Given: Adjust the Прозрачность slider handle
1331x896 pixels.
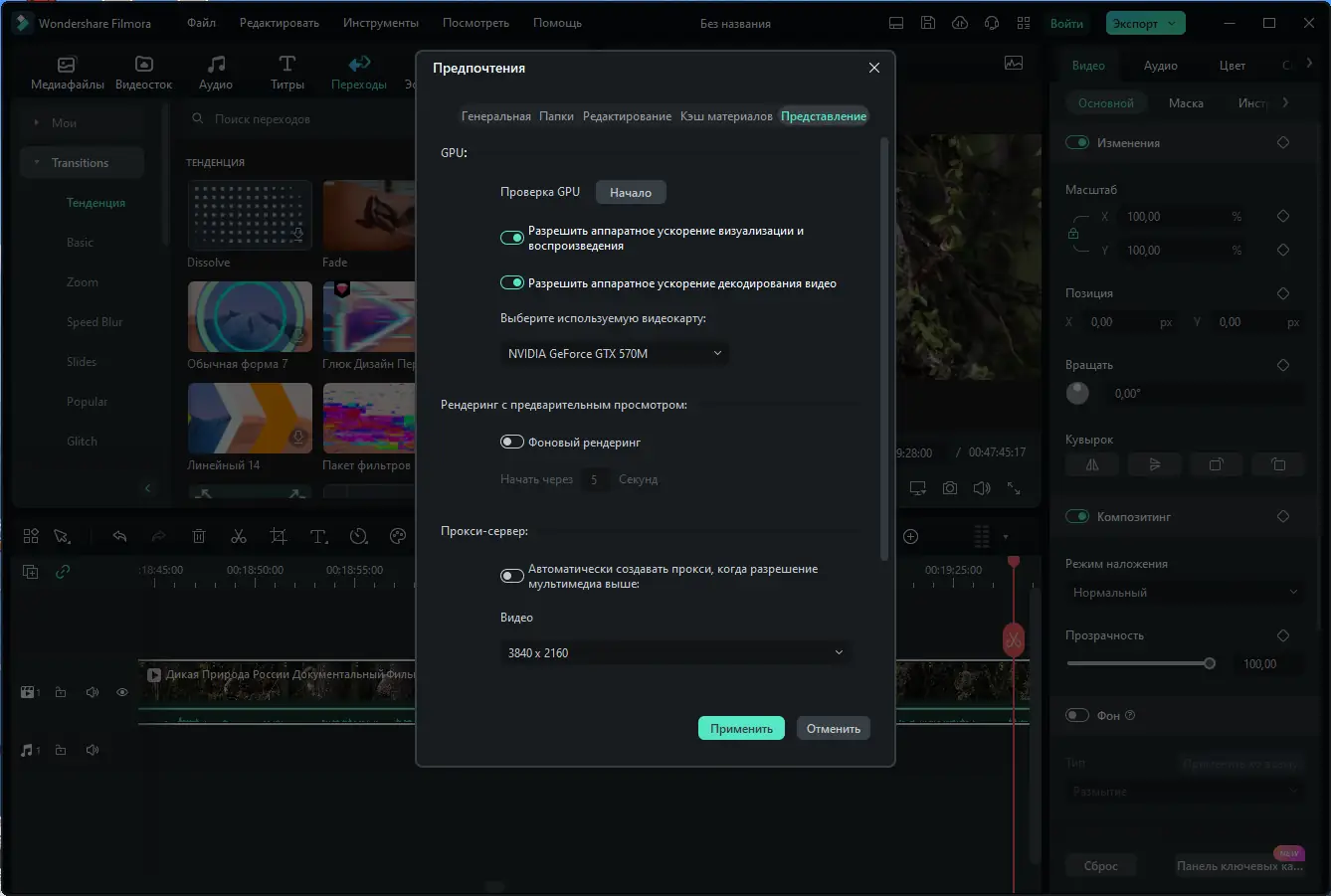Looking at the screenshot, I should (1210, 663).
